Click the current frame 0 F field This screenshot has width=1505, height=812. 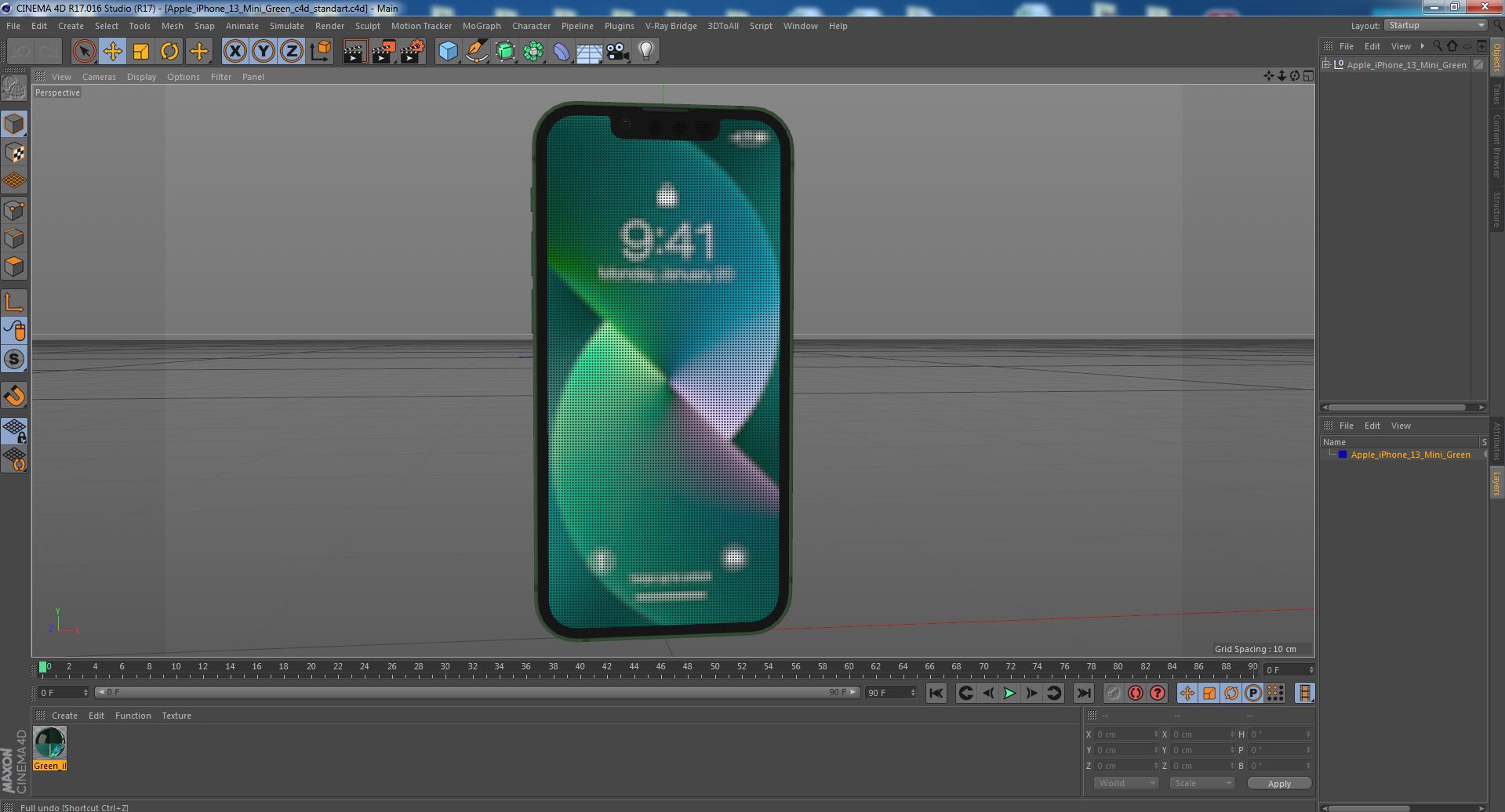pyautogui.click(x=64, y=693)
